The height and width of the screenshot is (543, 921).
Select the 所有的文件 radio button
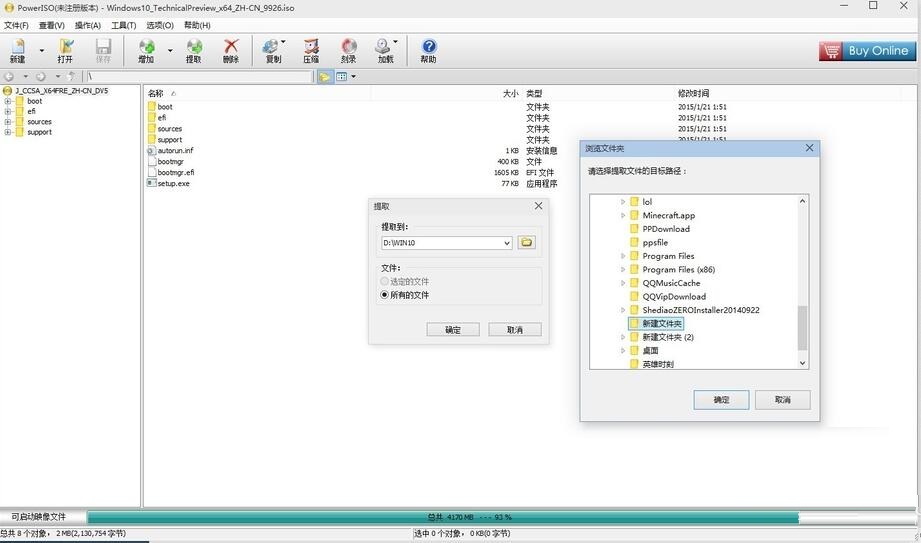pos(385,295)
